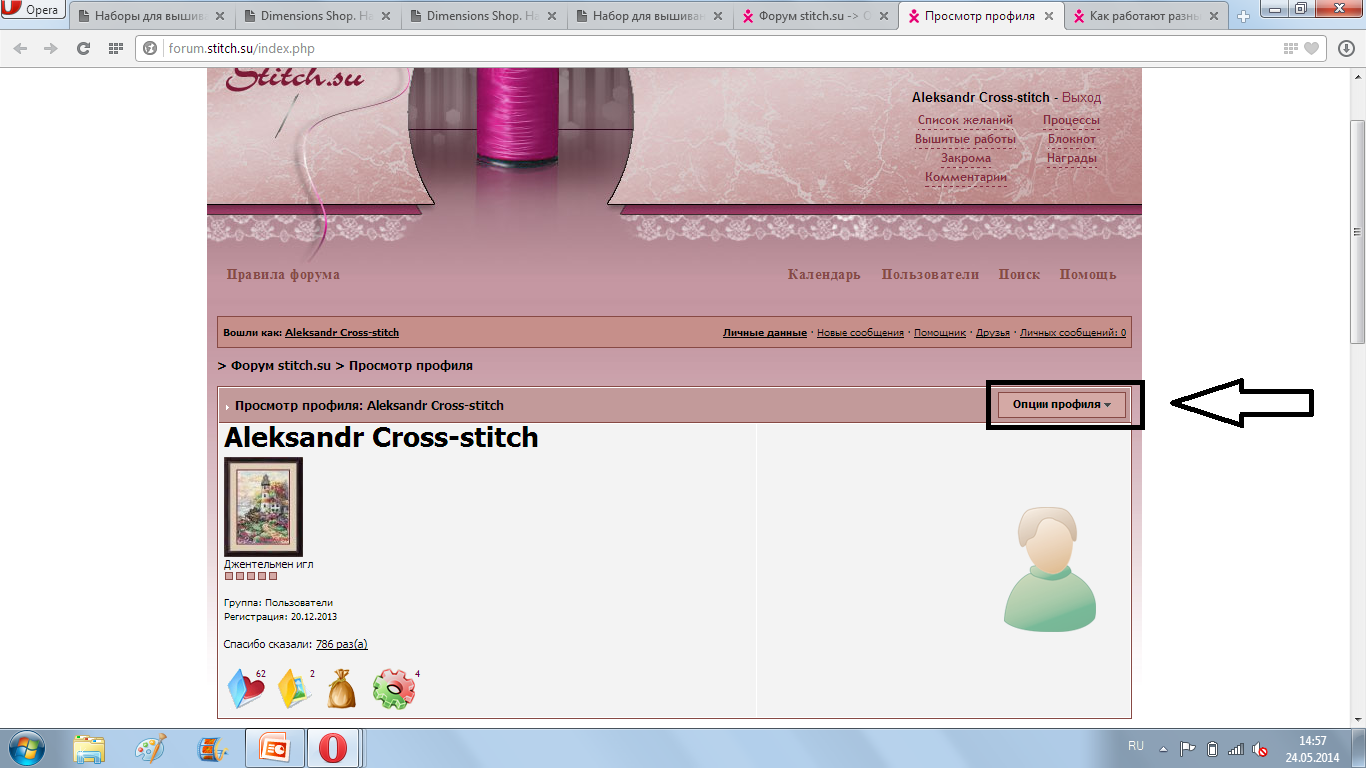This screenshot has width=1366, height=768.
Task: Open new browser tab with plus icon
Action: (x=1244, y=17)
